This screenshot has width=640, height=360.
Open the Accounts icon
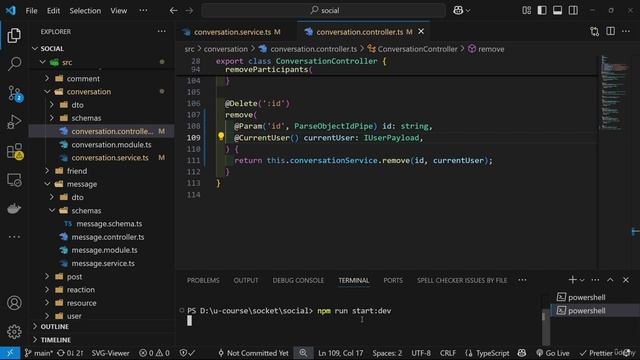click(x=14, y=303)
